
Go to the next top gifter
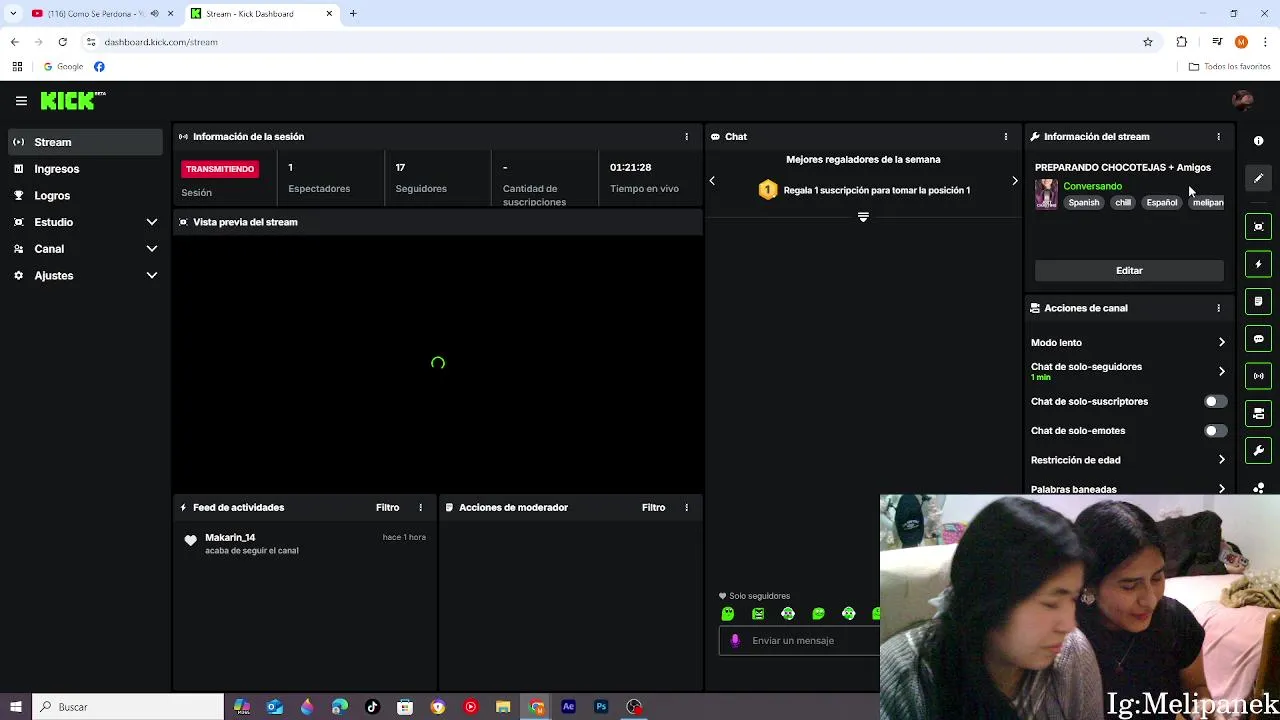(1014, 181)
